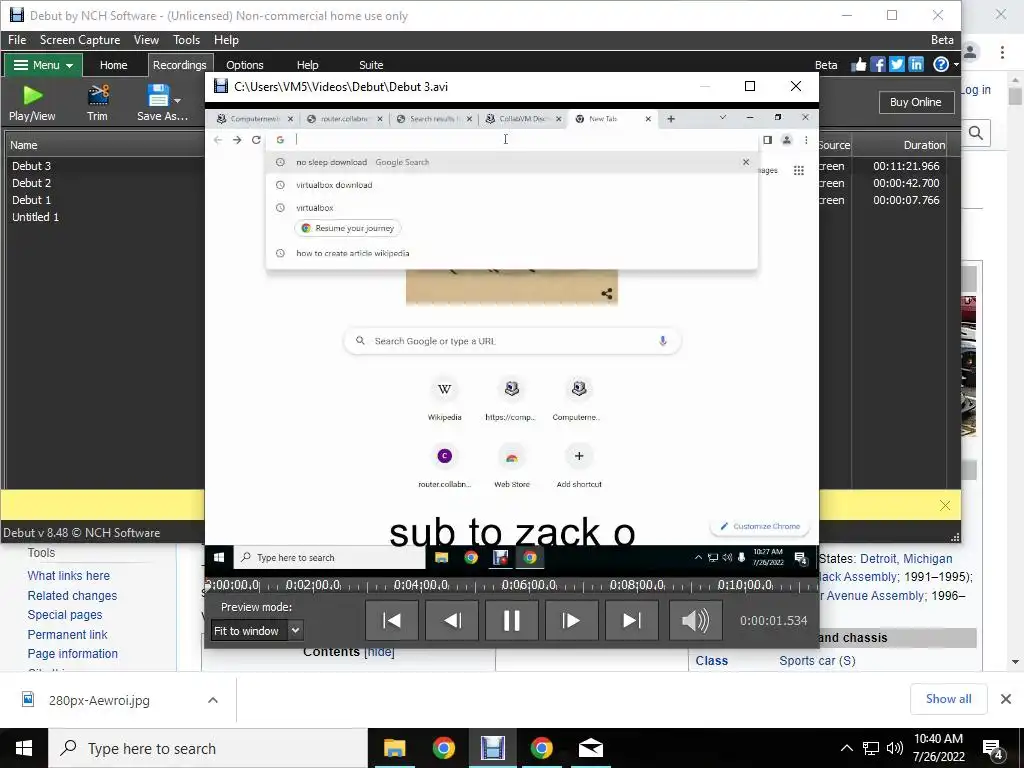This screenshot has width=1024, height=768.
Task: Click the thumbs-up like icon in Debut
Action: (x=858, y=65)
